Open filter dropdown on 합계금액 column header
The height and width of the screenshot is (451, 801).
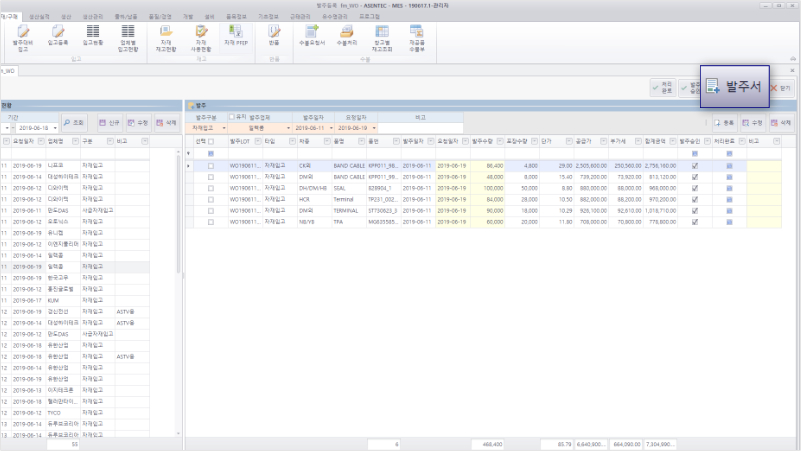coord(672,141)
